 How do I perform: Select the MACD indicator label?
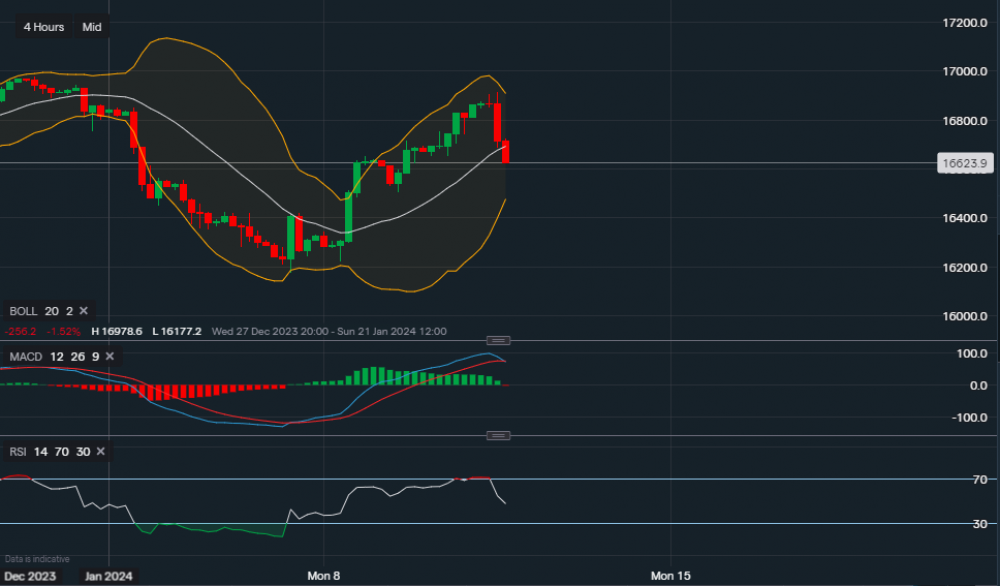pos(25,356)
